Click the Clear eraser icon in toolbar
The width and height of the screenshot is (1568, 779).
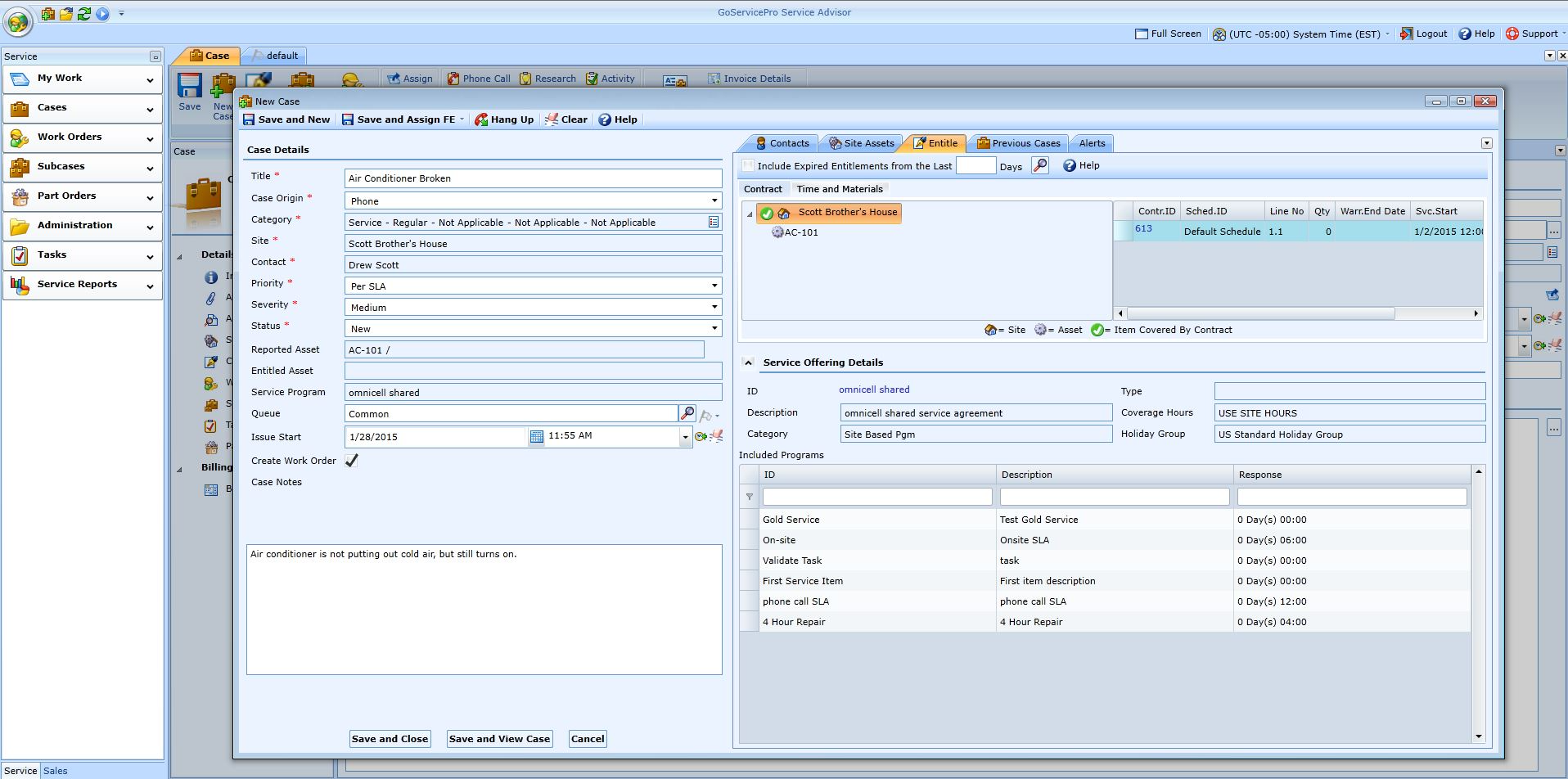(552, 119)
